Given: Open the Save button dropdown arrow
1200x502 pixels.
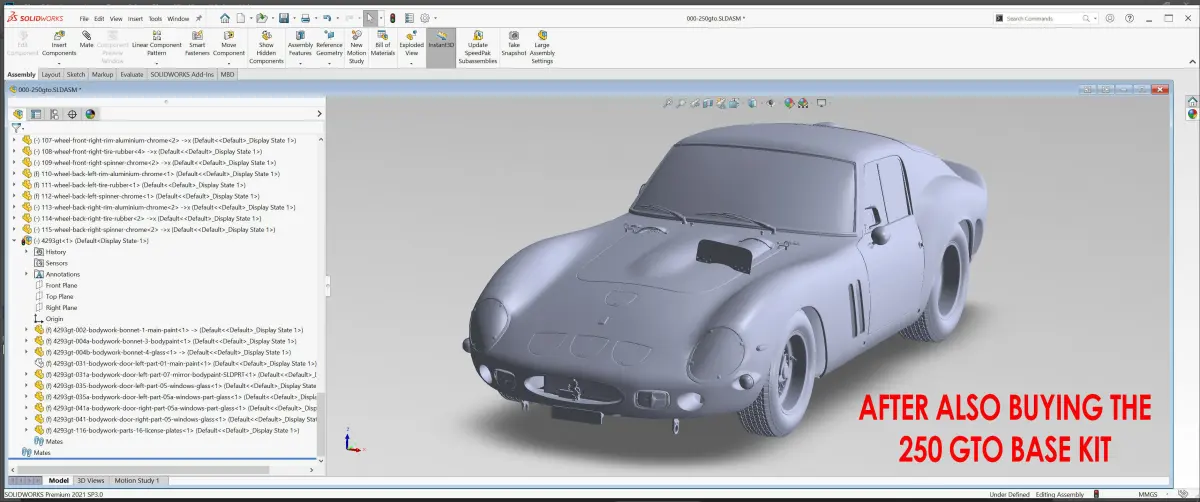Looking at the screenshot, I should point(294,18).
